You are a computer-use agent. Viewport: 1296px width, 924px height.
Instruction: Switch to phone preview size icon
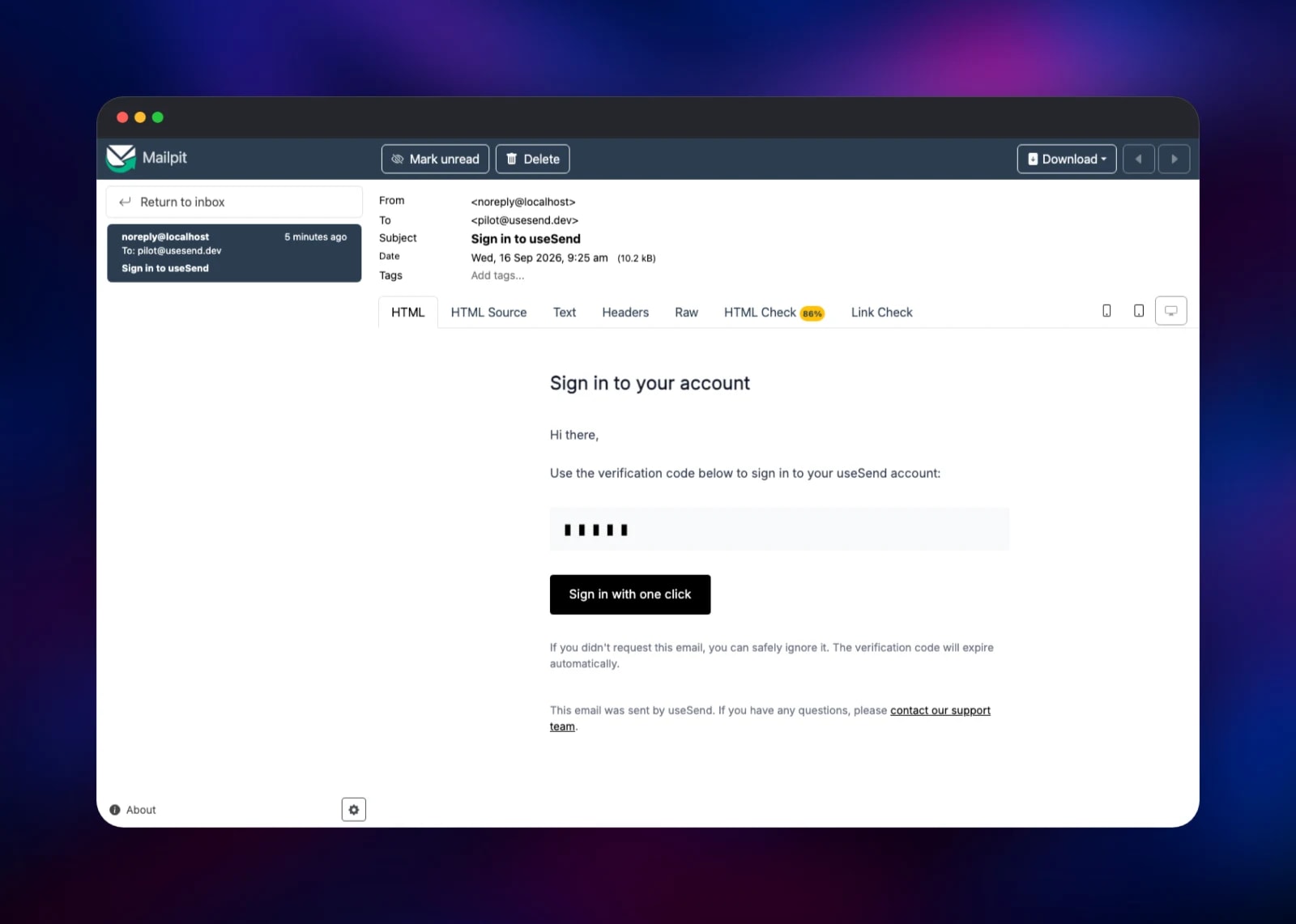click(1106, 311)
